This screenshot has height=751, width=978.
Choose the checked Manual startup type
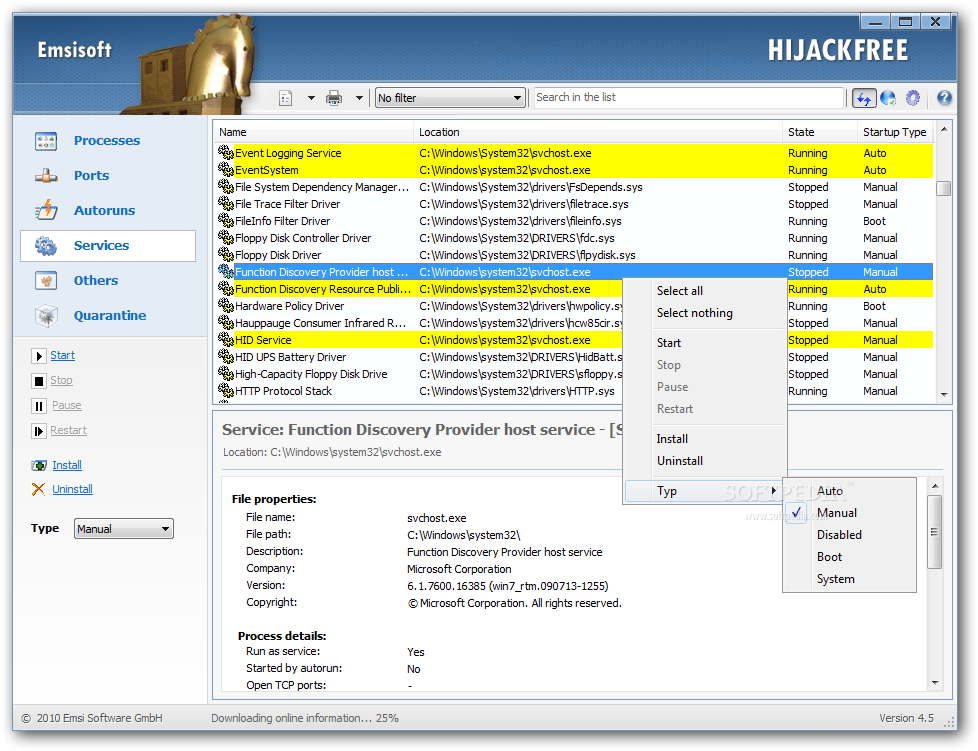pyautogui.click(x=850, y=513)
